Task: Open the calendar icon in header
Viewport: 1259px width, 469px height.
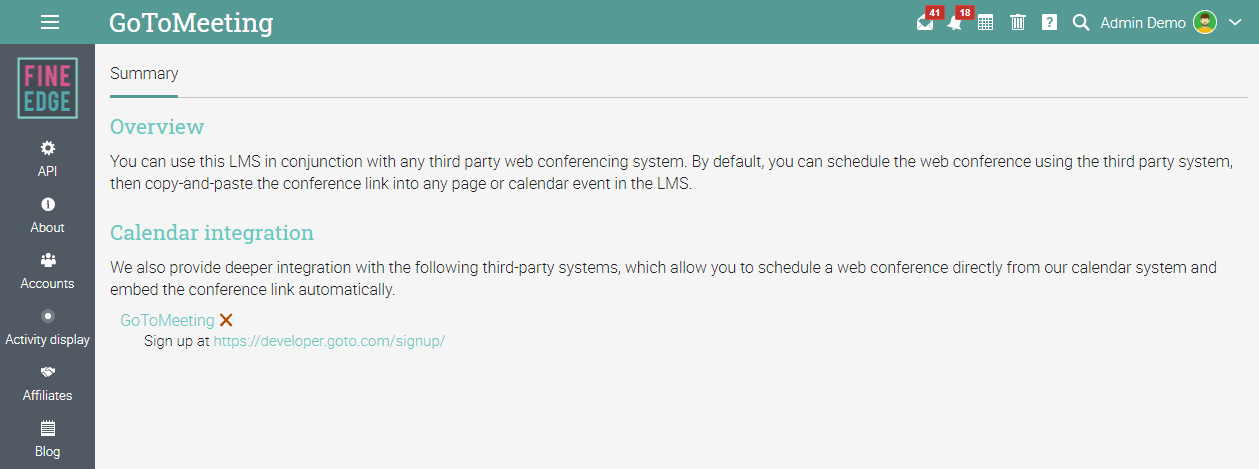Action: (x=985, y=23)
